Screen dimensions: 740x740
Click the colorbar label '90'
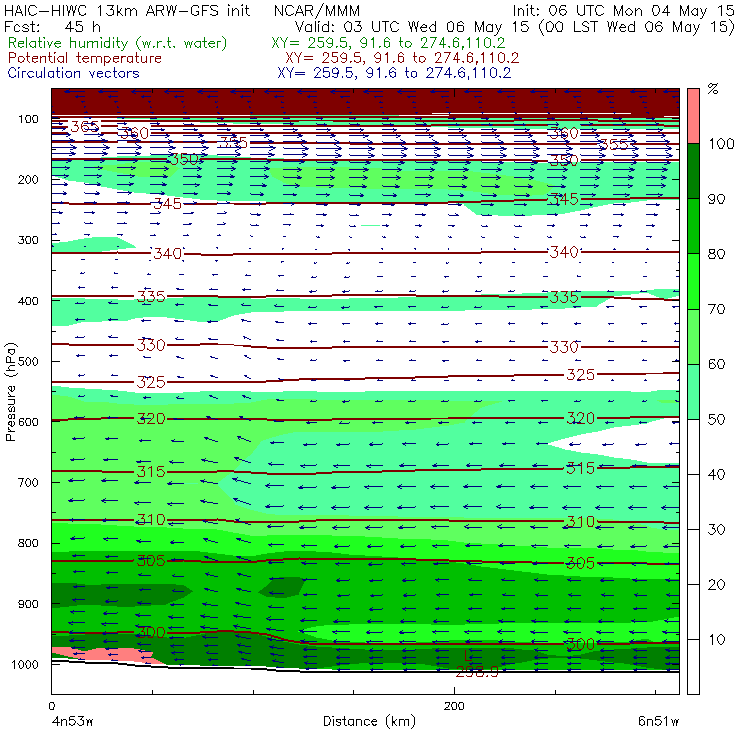click(717, 199)
